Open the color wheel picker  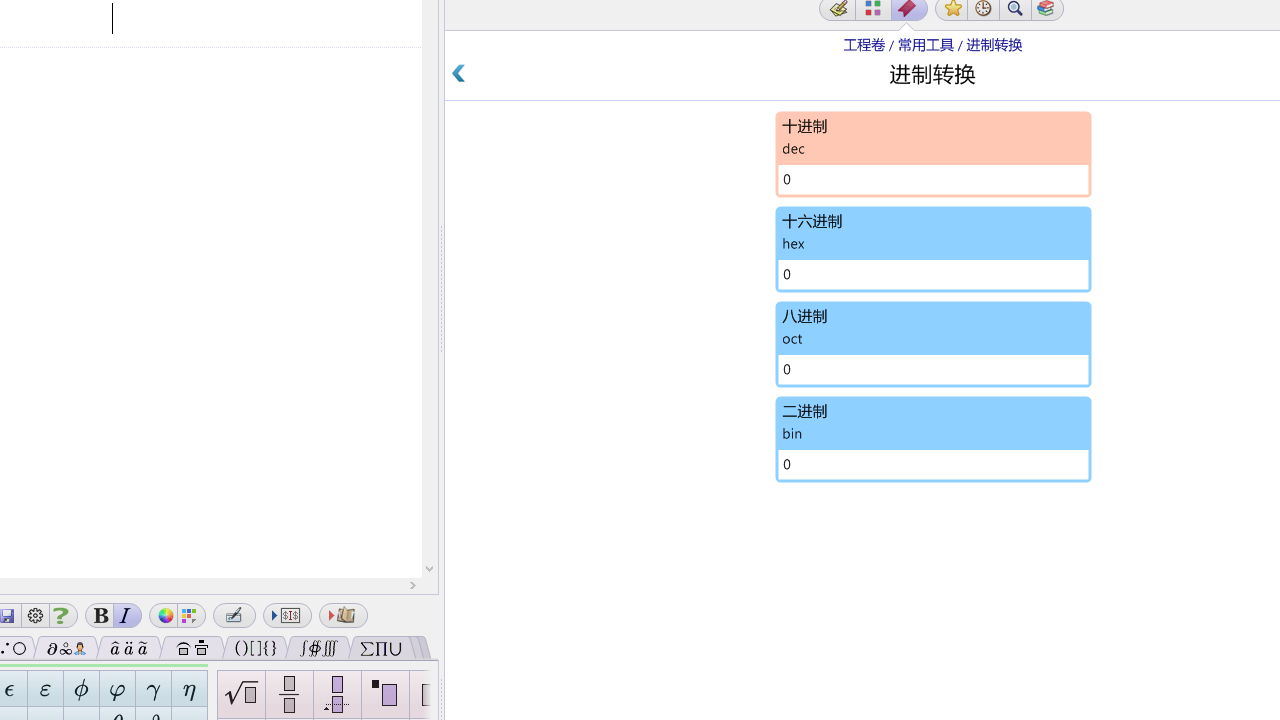coord(165,616)
